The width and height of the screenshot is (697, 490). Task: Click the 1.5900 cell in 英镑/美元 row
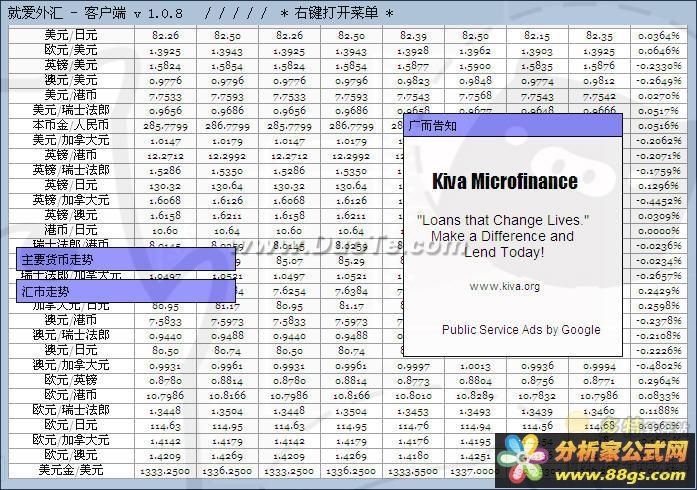point(475,66)
